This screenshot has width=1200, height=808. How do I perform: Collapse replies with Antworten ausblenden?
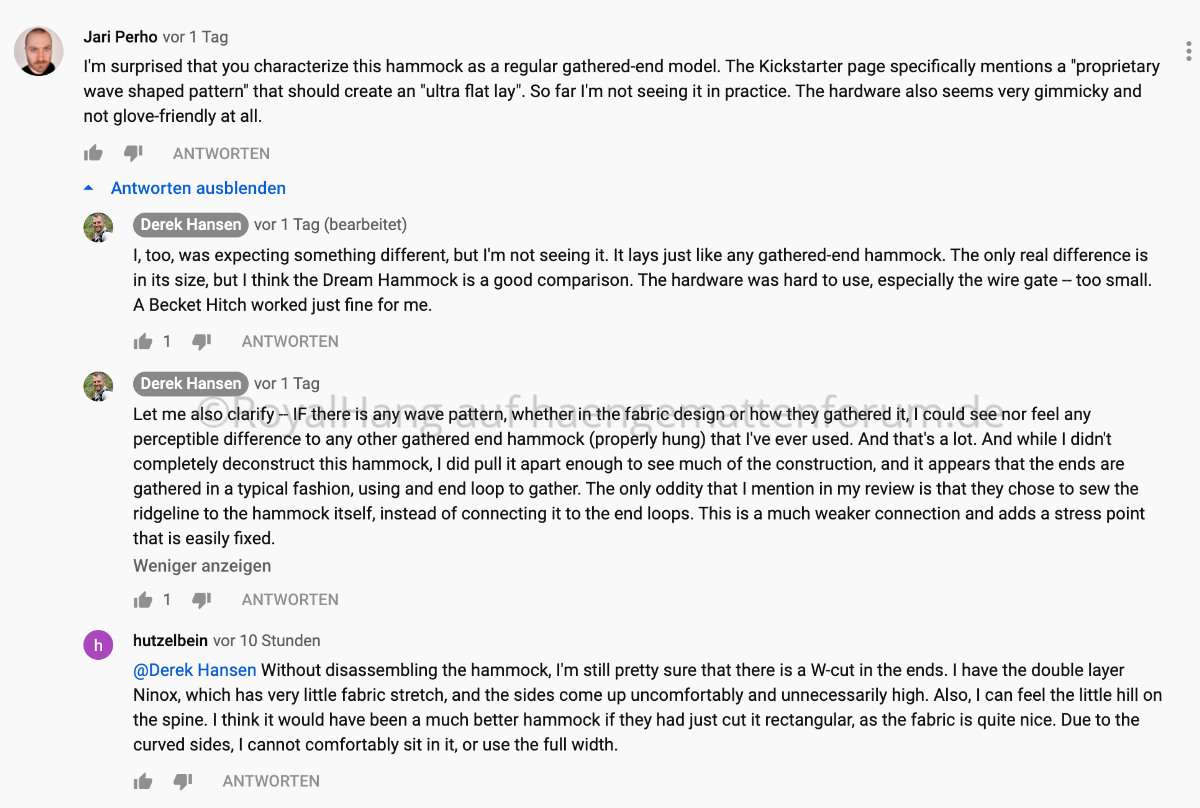coord(198,188)
